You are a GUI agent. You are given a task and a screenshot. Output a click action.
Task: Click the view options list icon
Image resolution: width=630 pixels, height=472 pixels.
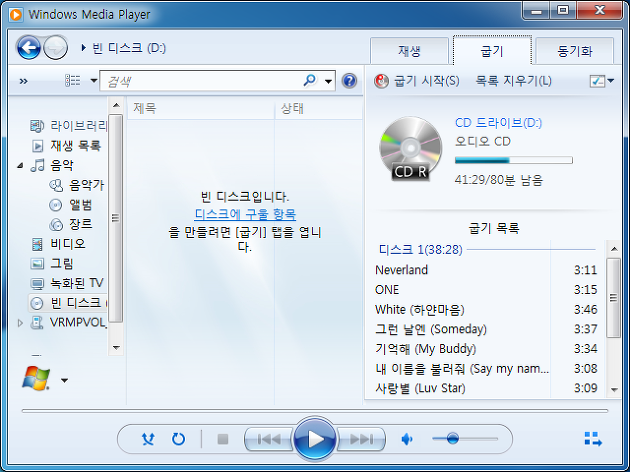[73, 81]
